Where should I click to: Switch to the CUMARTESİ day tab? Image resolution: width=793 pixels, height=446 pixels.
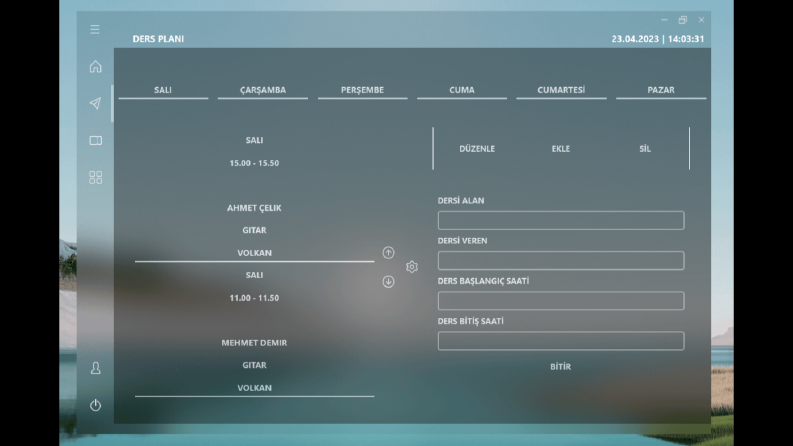[x=561, y=90]
